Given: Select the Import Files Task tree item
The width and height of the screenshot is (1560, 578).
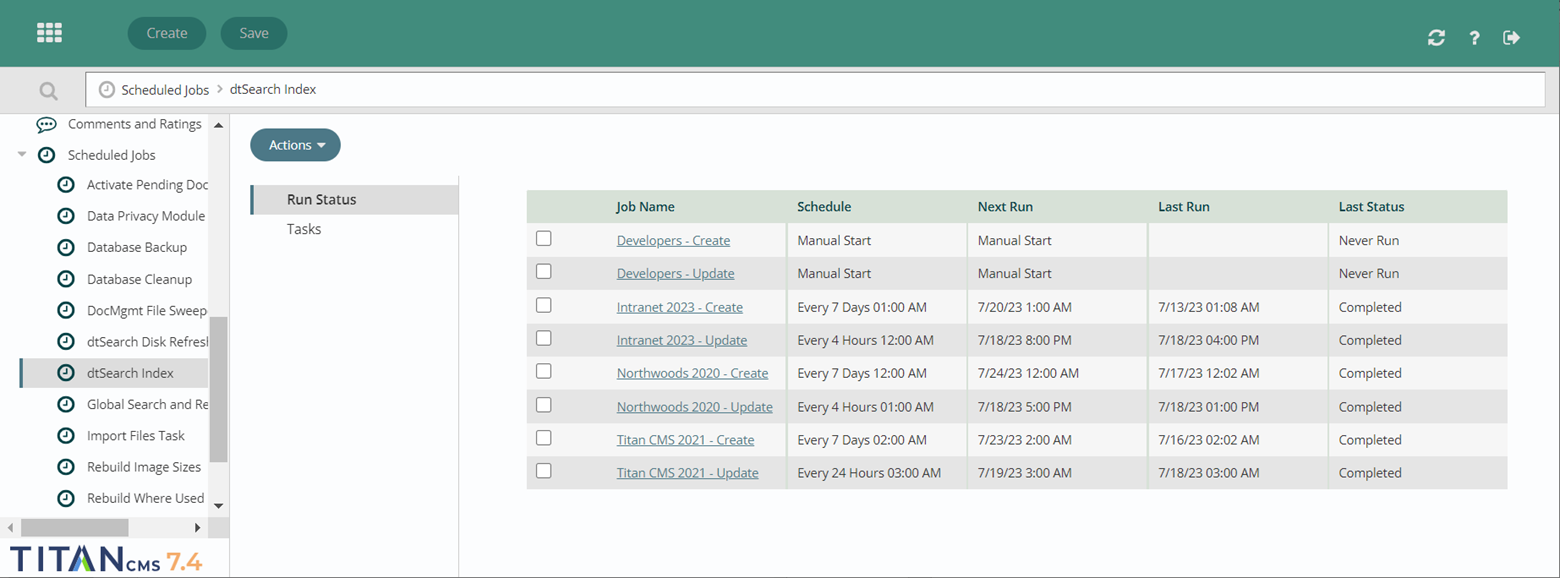Looking at the screenshot, I should coord(136,435).
